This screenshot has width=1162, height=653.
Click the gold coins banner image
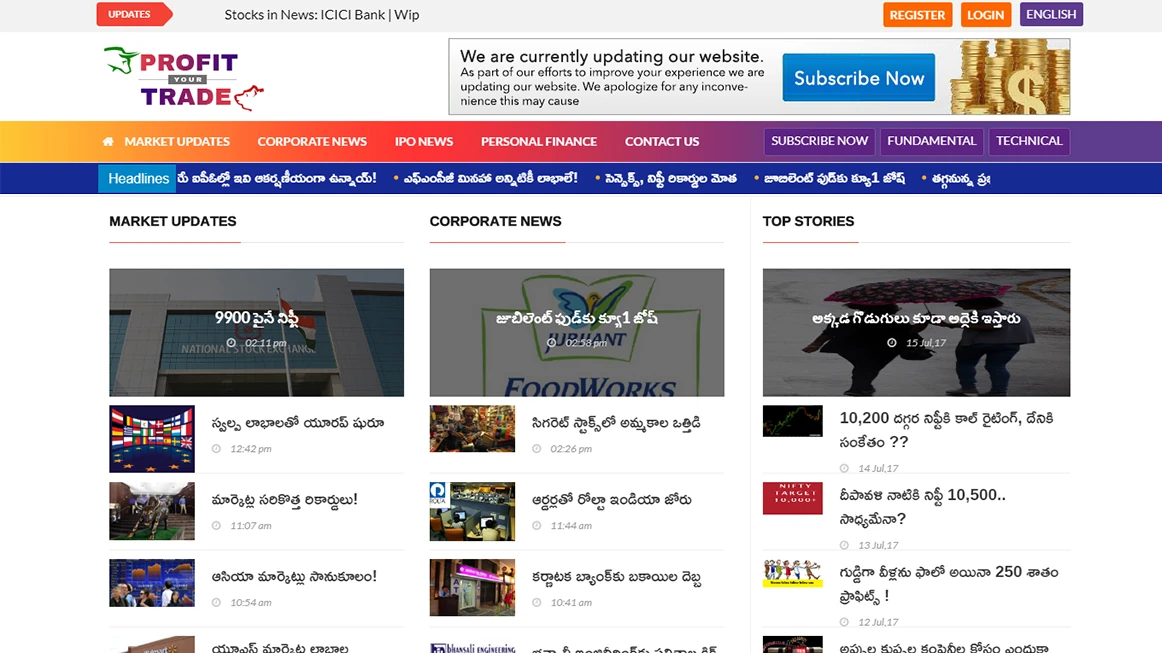point(1010,77)
